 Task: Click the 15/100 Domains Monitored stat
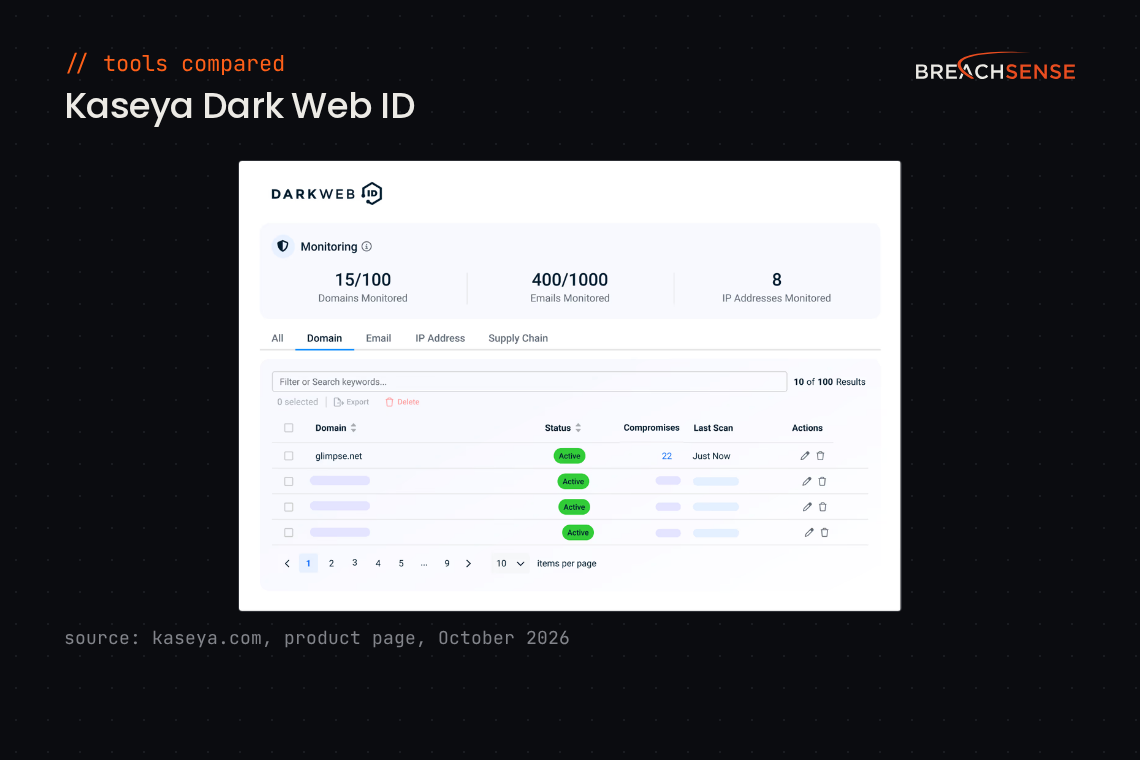(363, 287)
